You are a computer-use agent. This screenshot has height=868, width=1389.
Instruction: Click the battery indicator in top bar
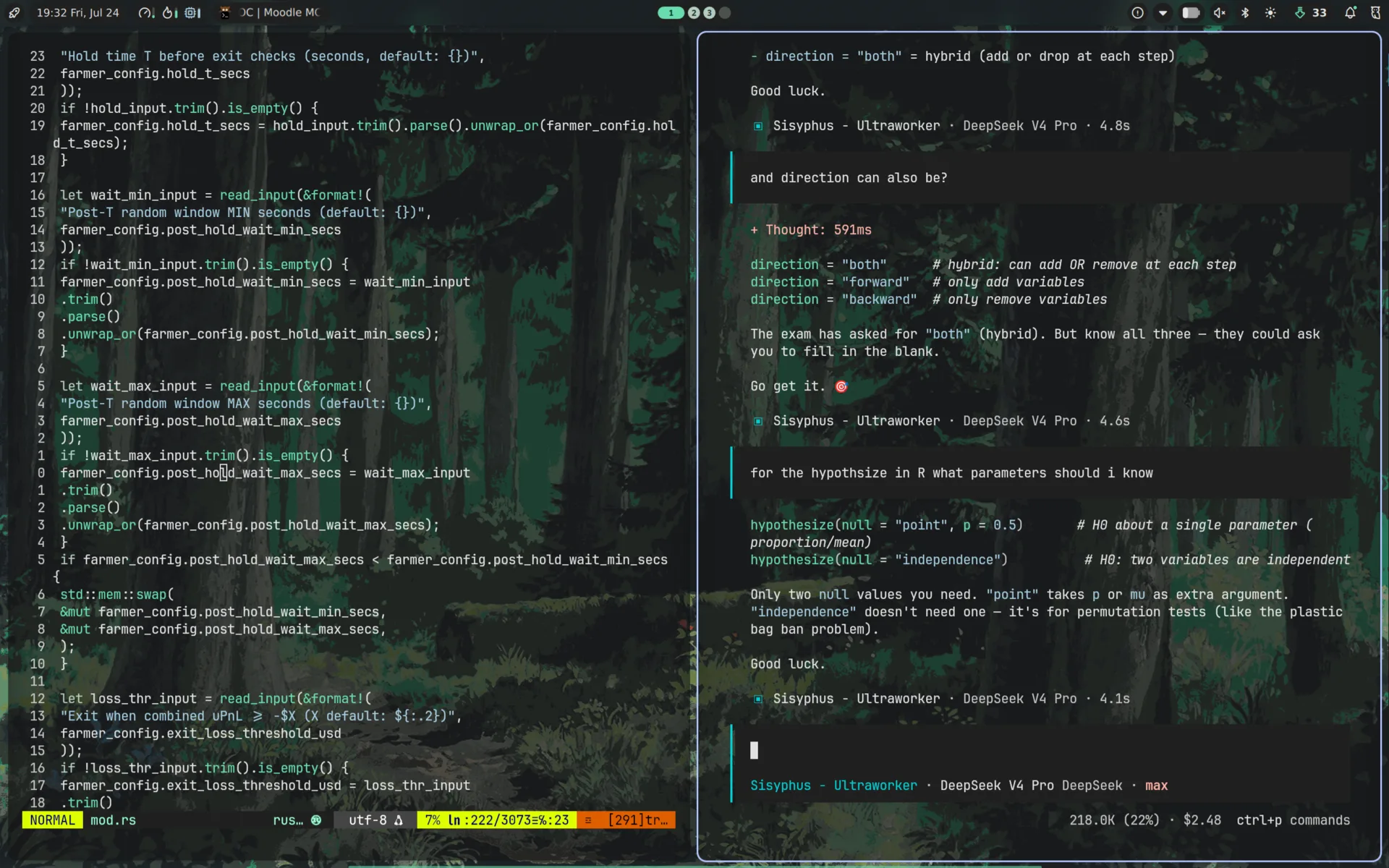pyautogui.click(x=1191, y=12)
